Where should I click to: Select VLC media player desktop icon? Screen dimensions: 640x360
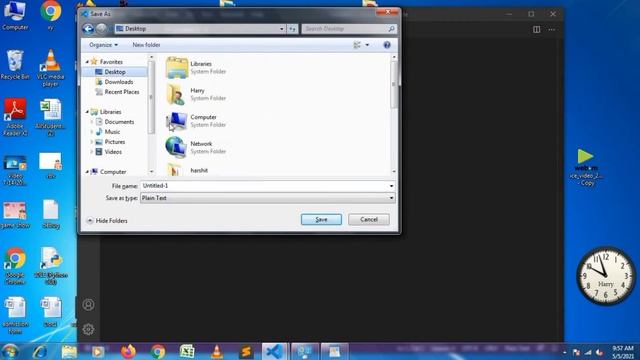coord(51,68)
